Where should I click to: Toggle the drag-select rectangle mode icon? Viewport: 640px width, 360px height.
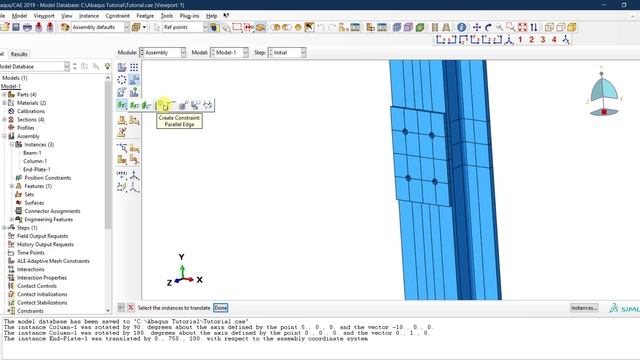[237, 27]
